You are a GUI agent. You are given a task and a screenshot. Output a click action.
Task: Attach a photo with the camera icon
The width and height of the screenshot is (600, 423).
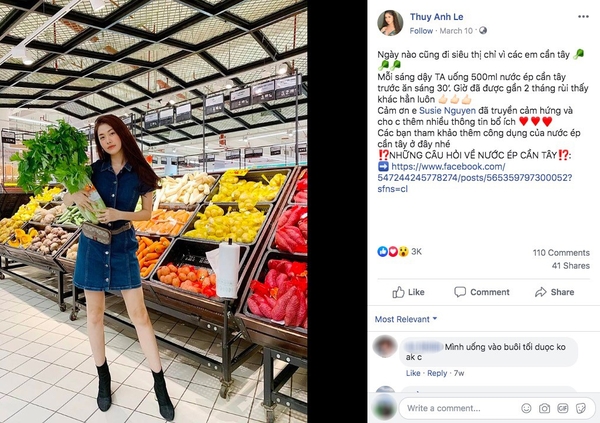tap(544, 408)
